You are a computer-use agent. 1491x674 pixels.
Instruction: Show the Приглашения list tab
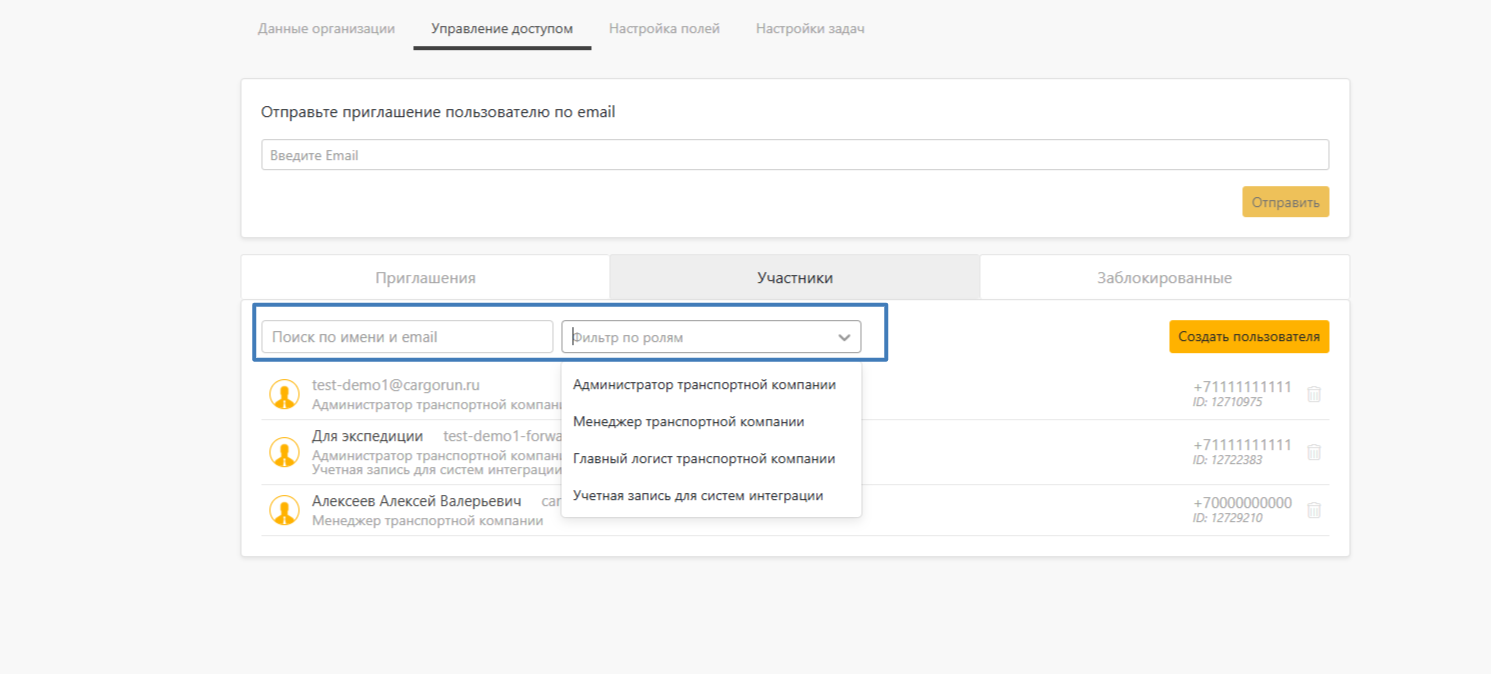(425, 278)
